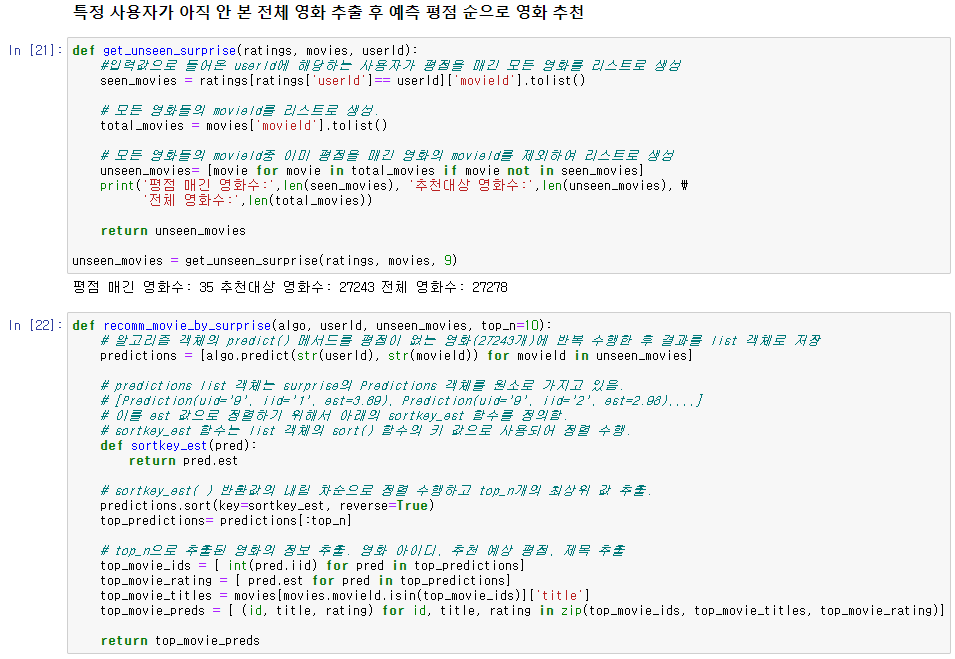Screen dimensions: 955x659
Task: Click the 'unseen_movies= [movie for movie' line
Action: click(x=372, y=171)
